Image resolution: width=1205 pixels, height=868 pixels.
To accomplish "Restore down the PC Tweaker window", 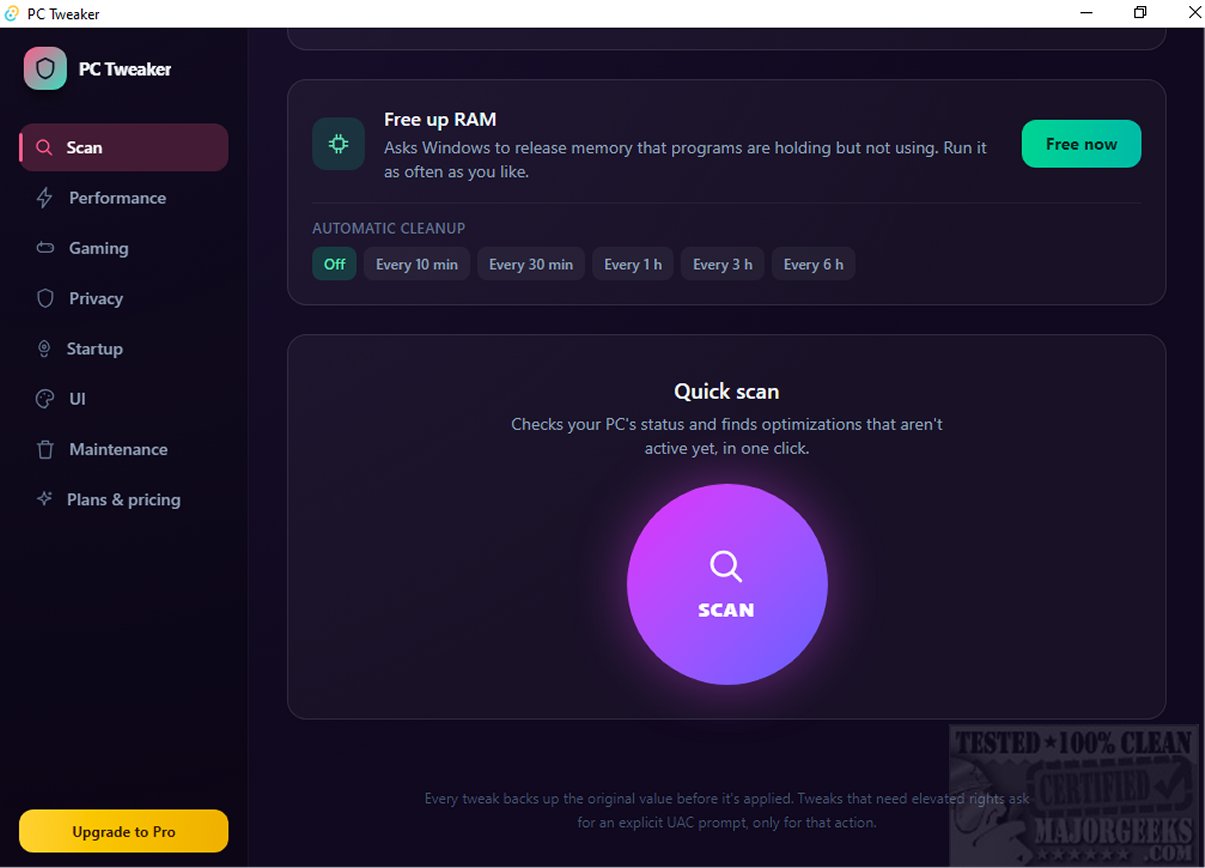I will (x=1140, y=13).
